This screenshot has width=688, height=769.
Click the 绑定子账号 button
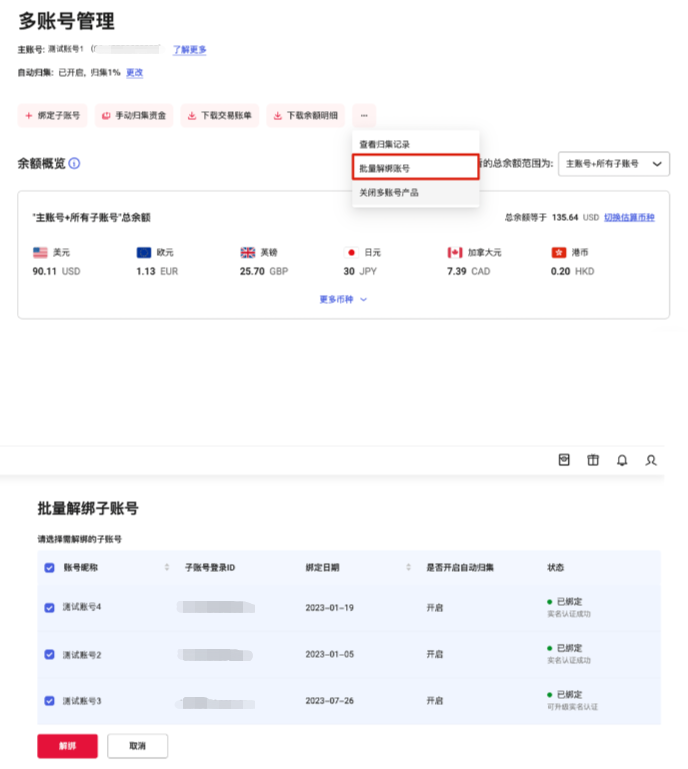52,116
